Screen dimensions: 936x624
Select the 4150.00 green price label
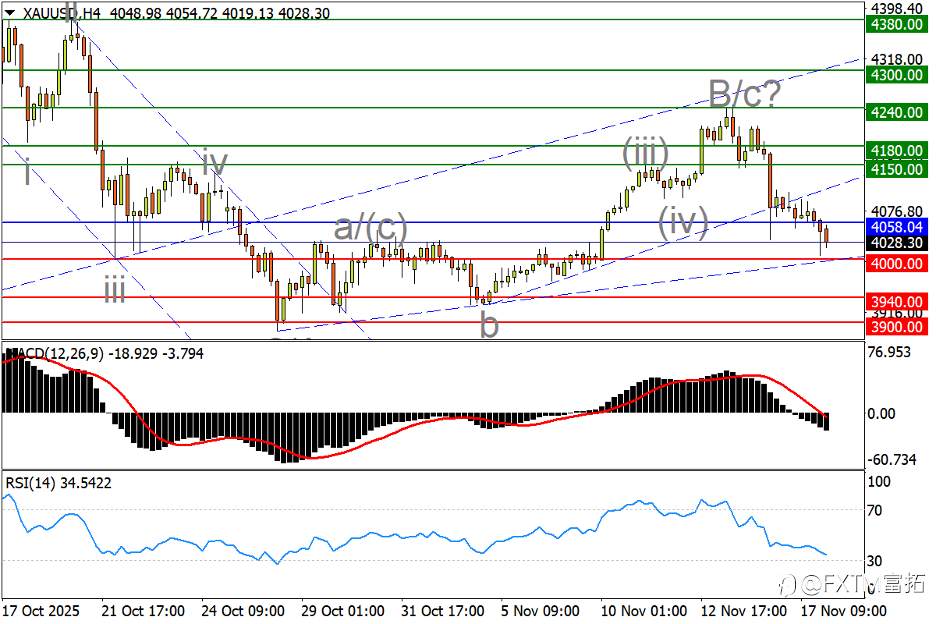click(x=897, y=169)
